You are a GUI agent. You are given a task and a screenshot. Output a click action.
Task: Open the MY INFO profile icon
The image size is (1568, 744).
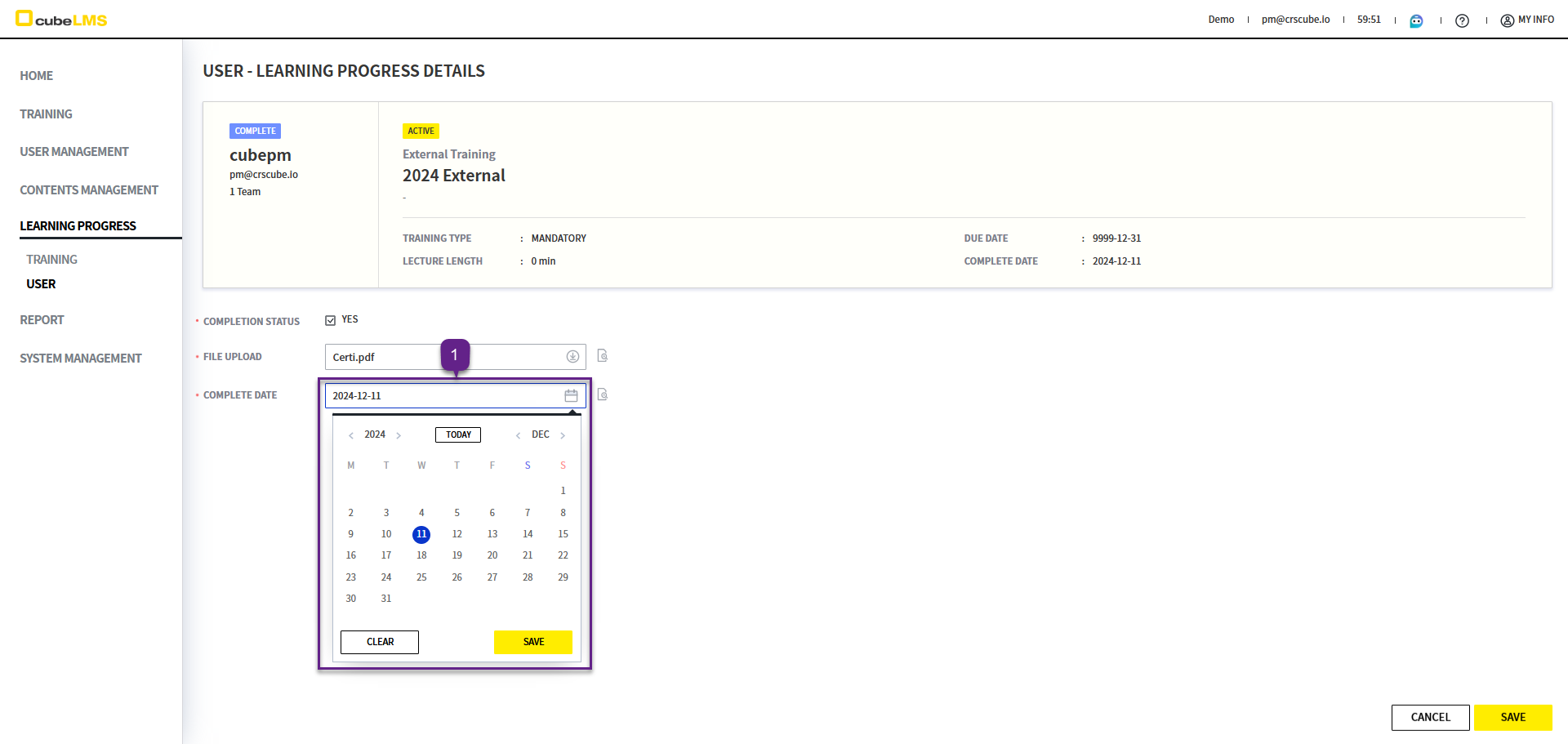1507,20
